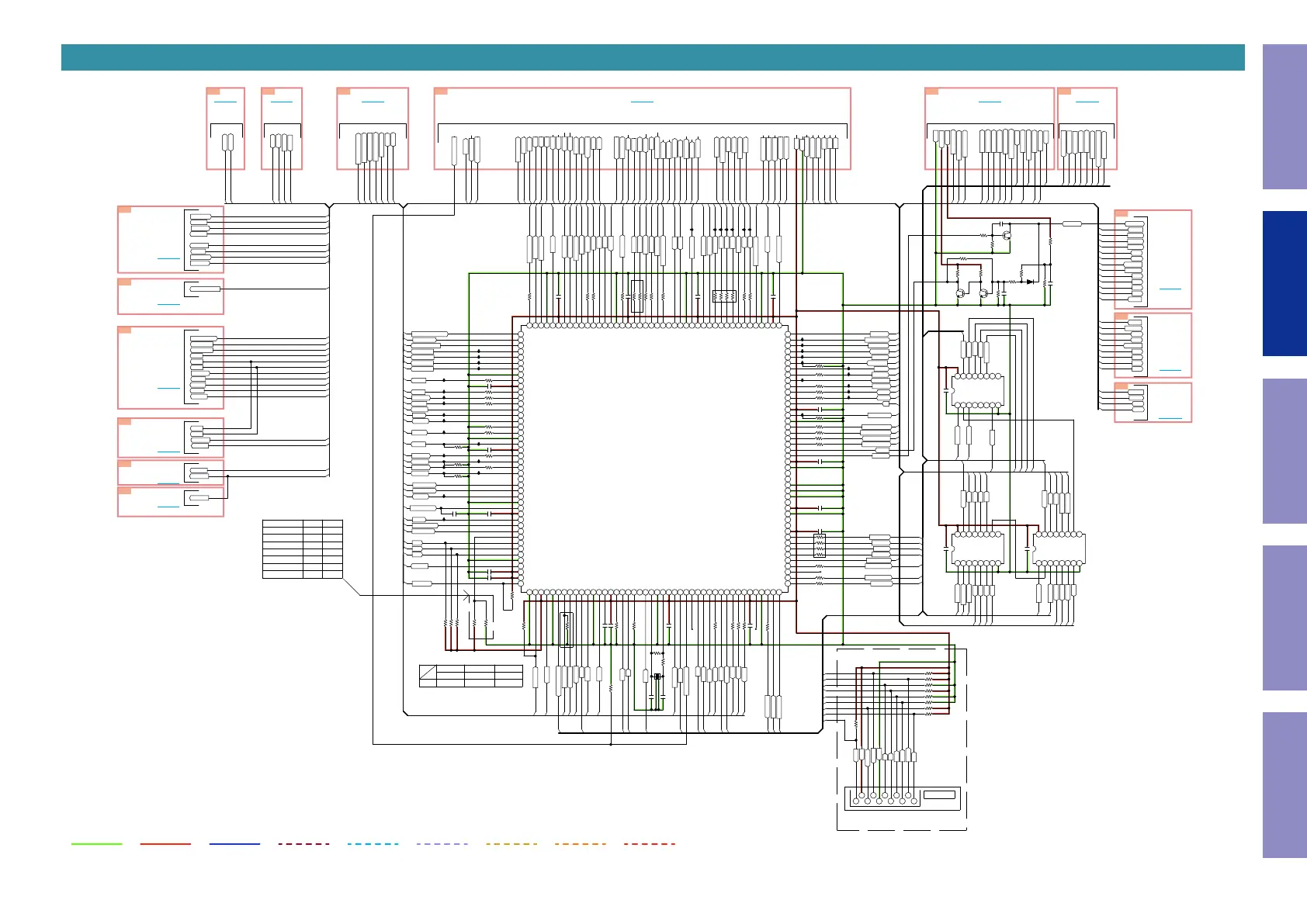Follow the blue link in the top-left narrowest connector box

[x=225, y=102]
